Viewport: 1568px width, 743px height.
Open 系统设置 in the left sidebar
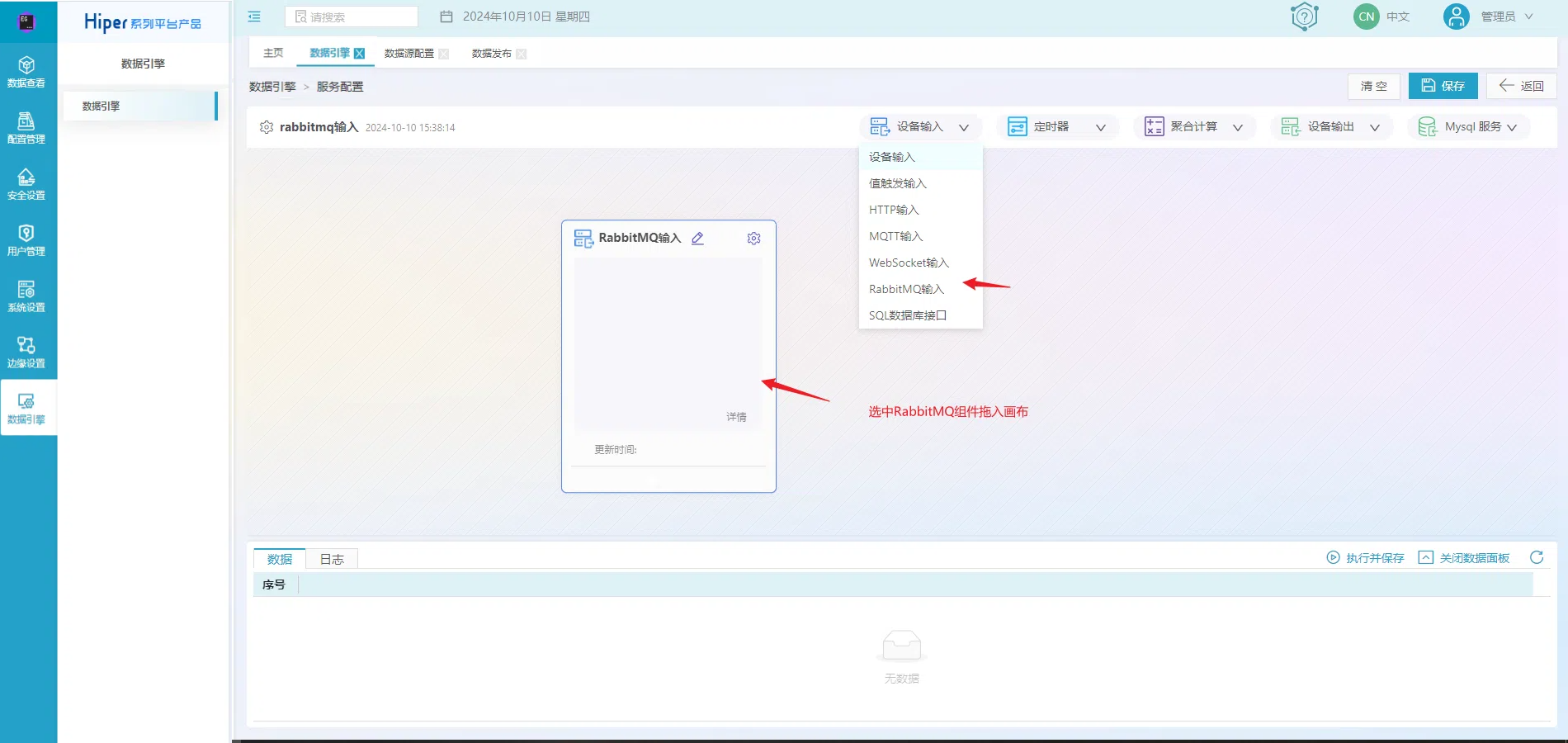26,296
